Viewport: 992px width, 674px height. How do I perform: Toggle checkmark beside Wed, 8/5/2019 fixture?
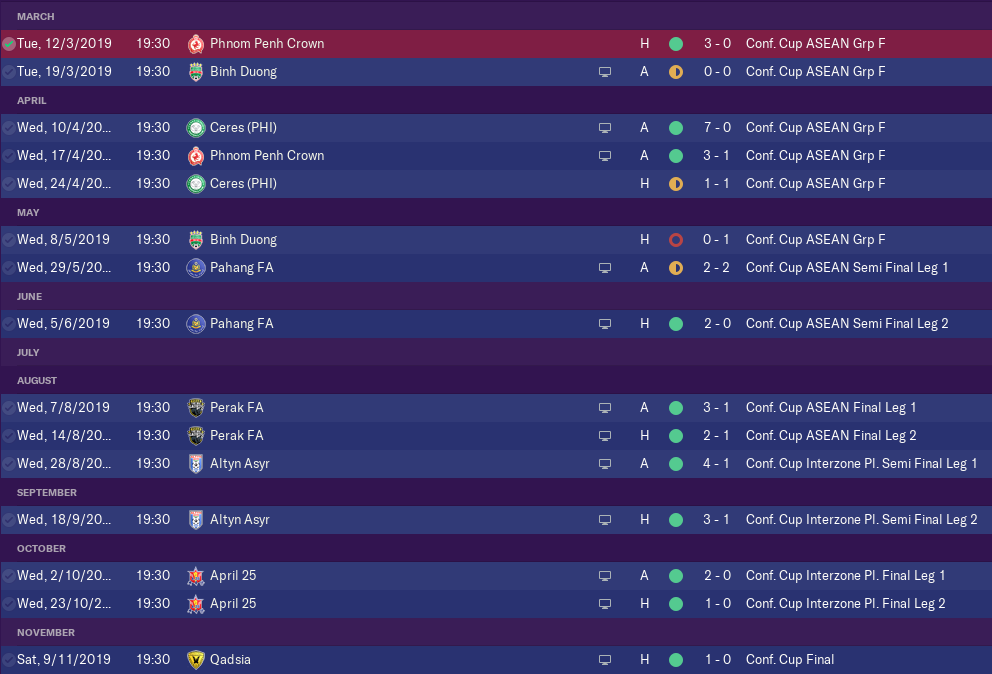click(9, 240)
